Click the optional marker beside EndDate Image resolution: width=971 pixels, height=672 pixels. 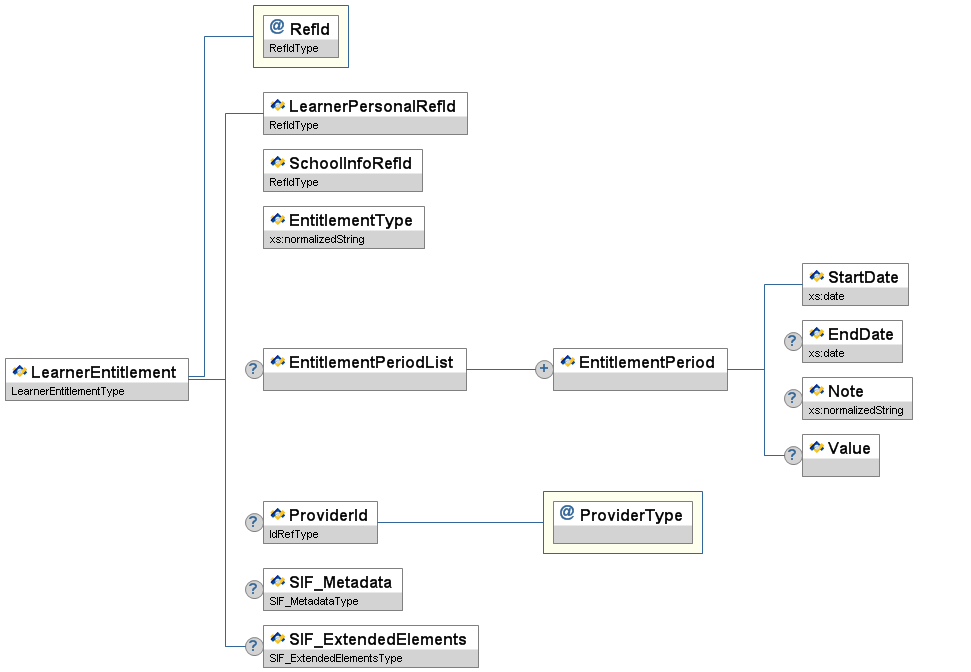[x=793, y=341]
